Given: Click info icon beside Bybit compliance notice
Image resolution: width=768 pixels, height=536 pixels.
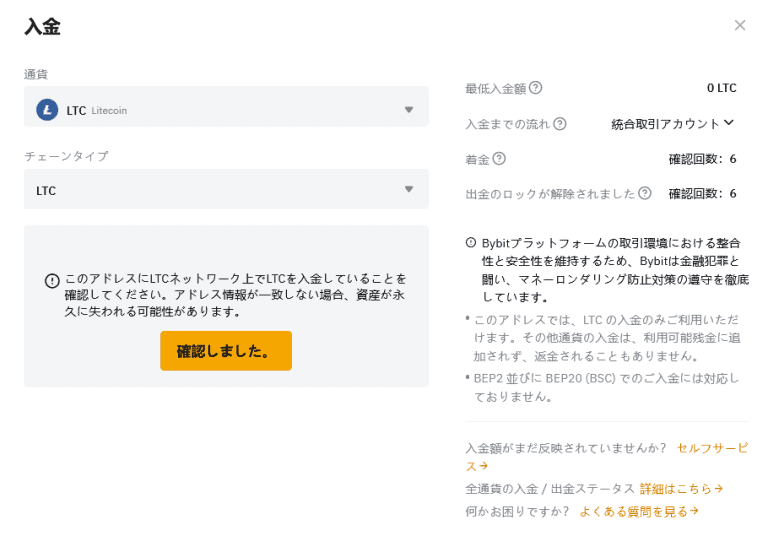Looking at the screenshot, I should tap(471, 242).
